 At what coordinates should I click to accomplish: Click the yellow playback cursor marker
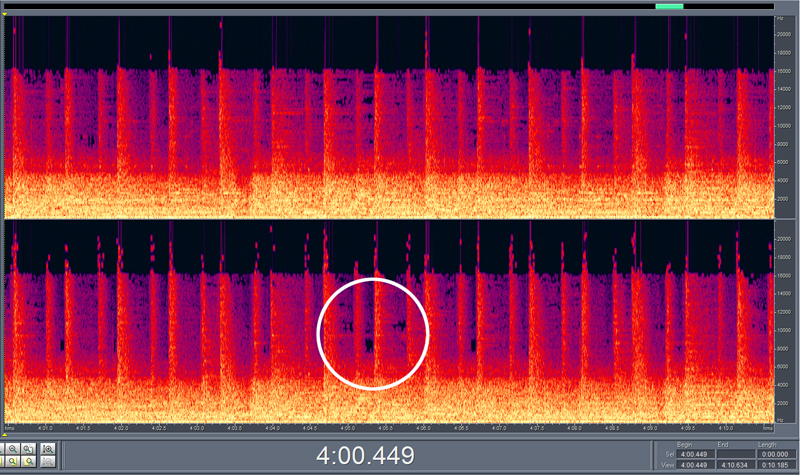point(6,13)
